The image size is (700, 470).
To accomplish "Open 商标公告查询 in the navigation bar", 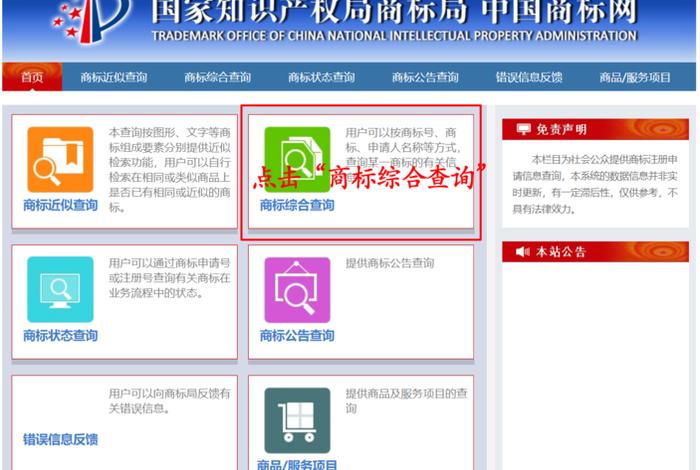I will tap(425, 77).
